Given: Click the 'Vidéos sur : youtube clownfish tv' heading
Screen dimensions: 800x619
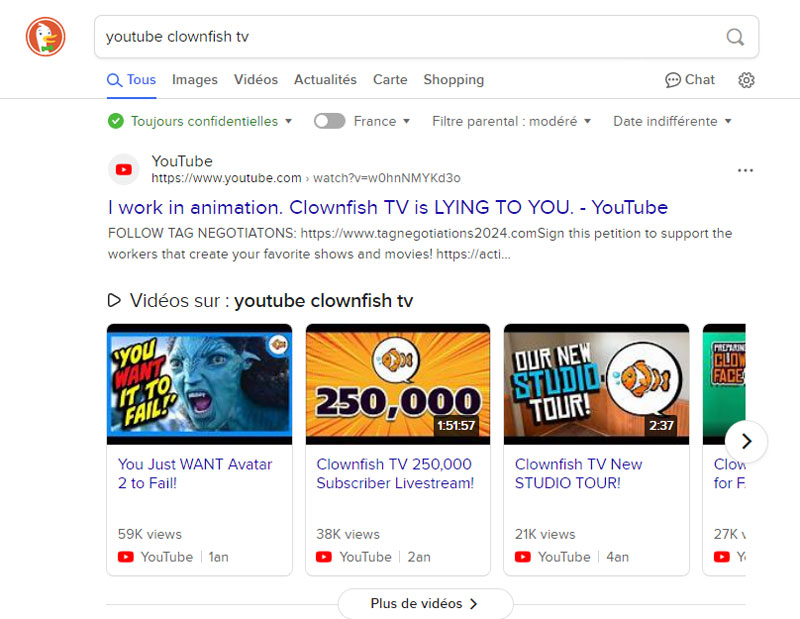Looking at the screenshot, I should point(271,301).
